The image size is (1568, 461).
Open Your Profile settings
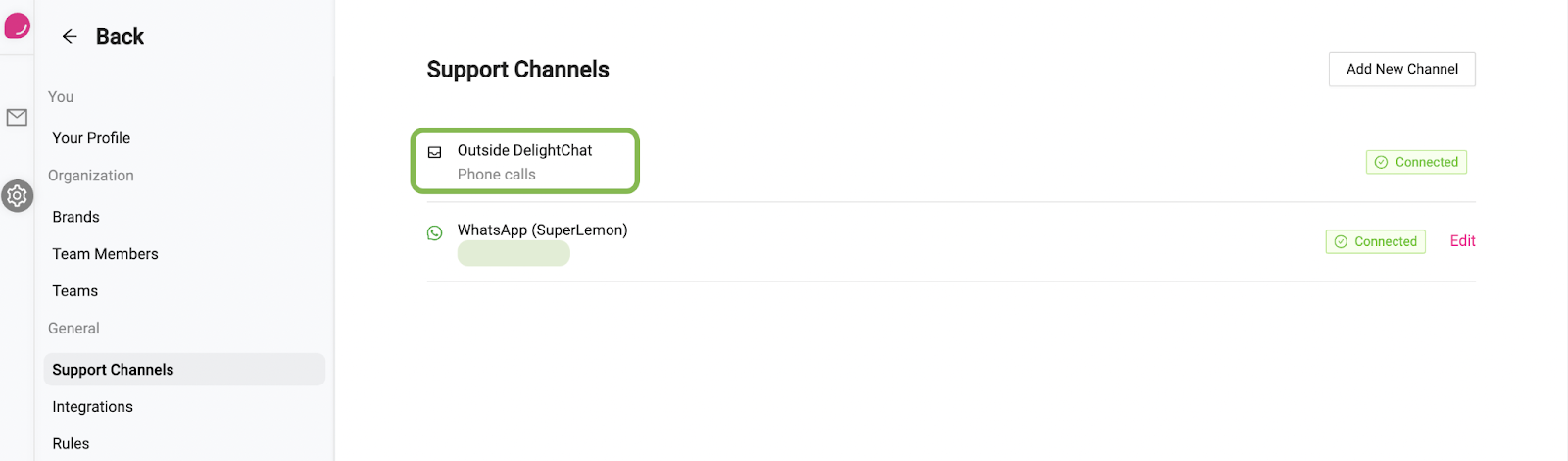[91, 138]
